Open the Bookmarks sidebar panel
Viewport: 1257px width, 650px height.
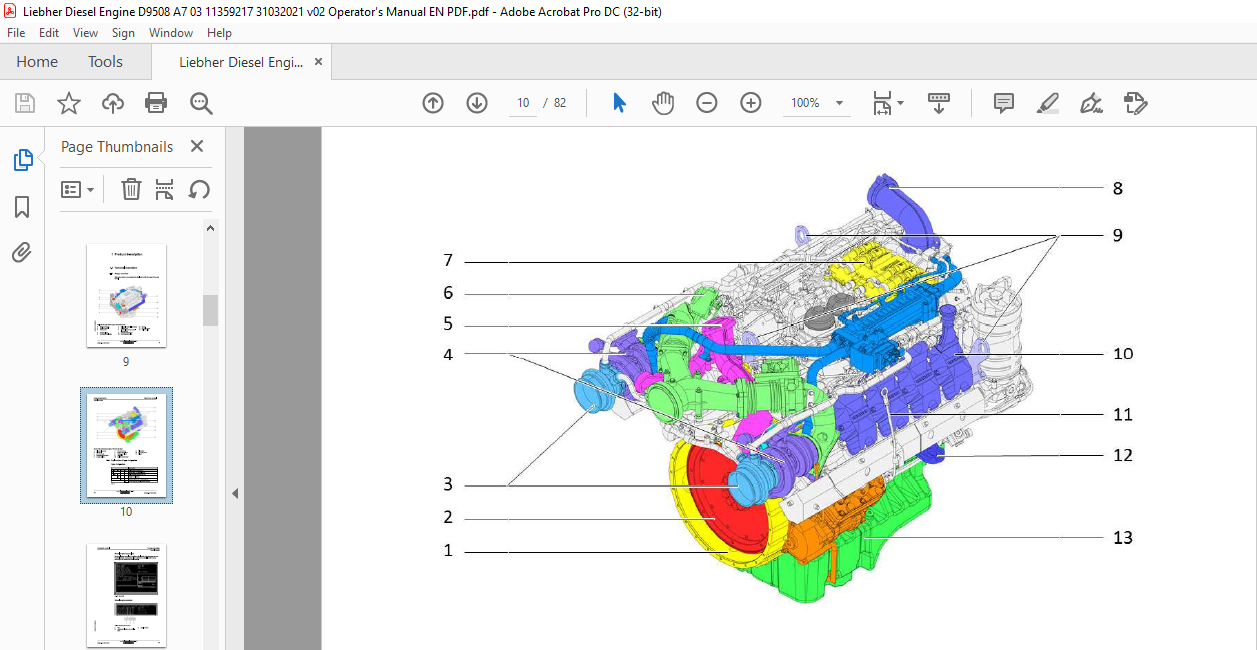pyautogui.click(x=22, y=206)
